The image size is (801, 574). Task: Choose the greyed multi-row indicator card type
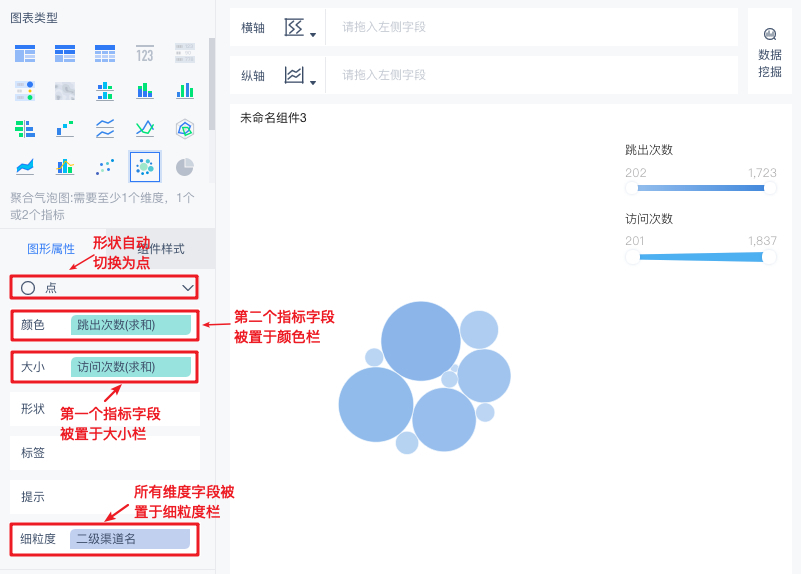(184, 53)
